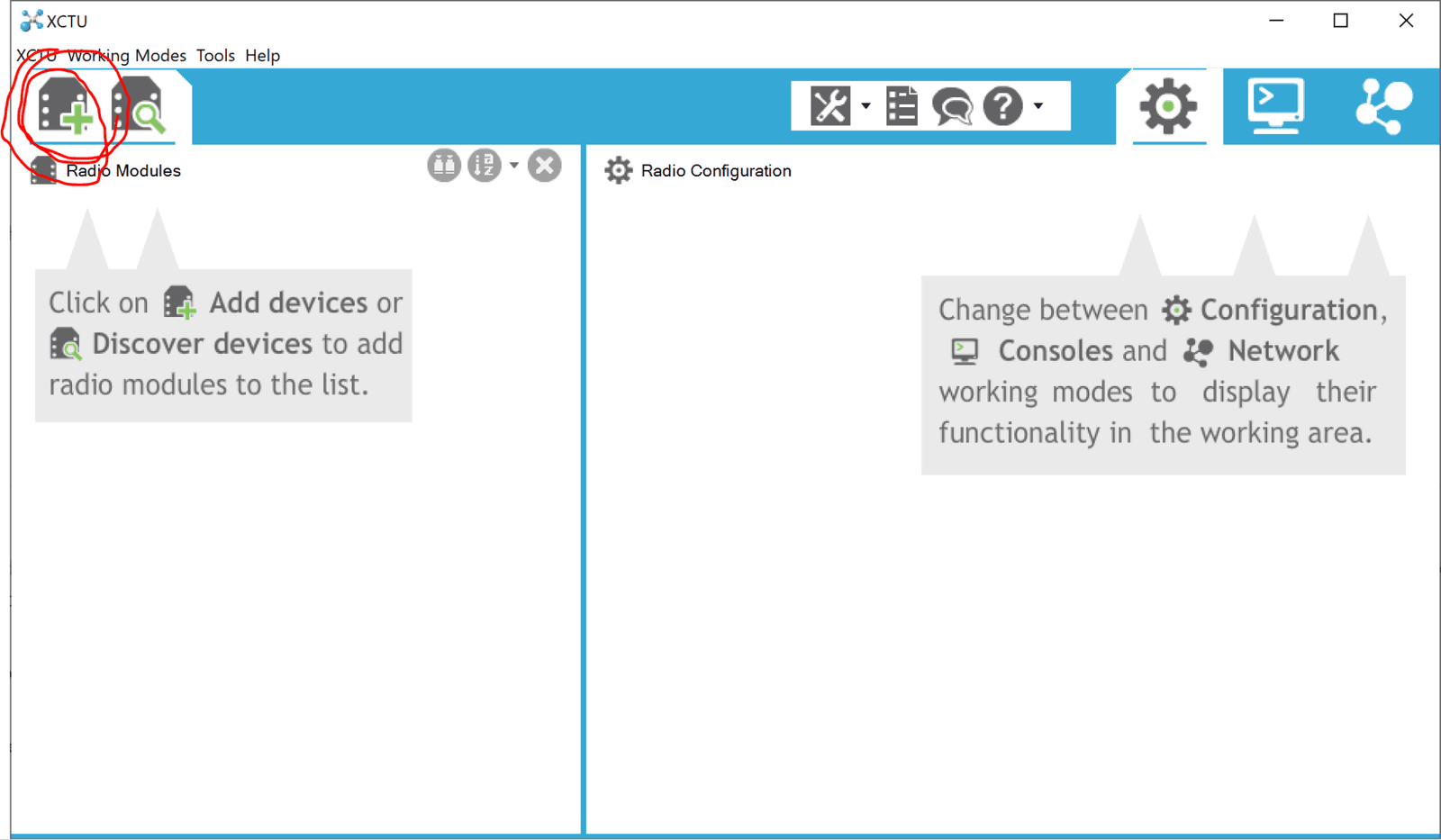Image resolution: width=1441 pixels, height=840 pixels.
Task: Expand the Tools icon dropdown arrow
Action: click(866, 106)
